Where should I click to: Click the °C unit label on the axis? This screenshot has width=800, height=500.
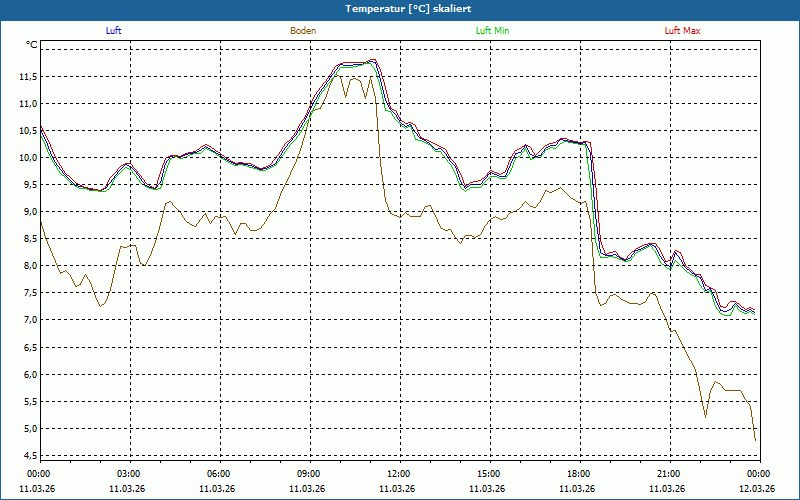click(31, 45)
